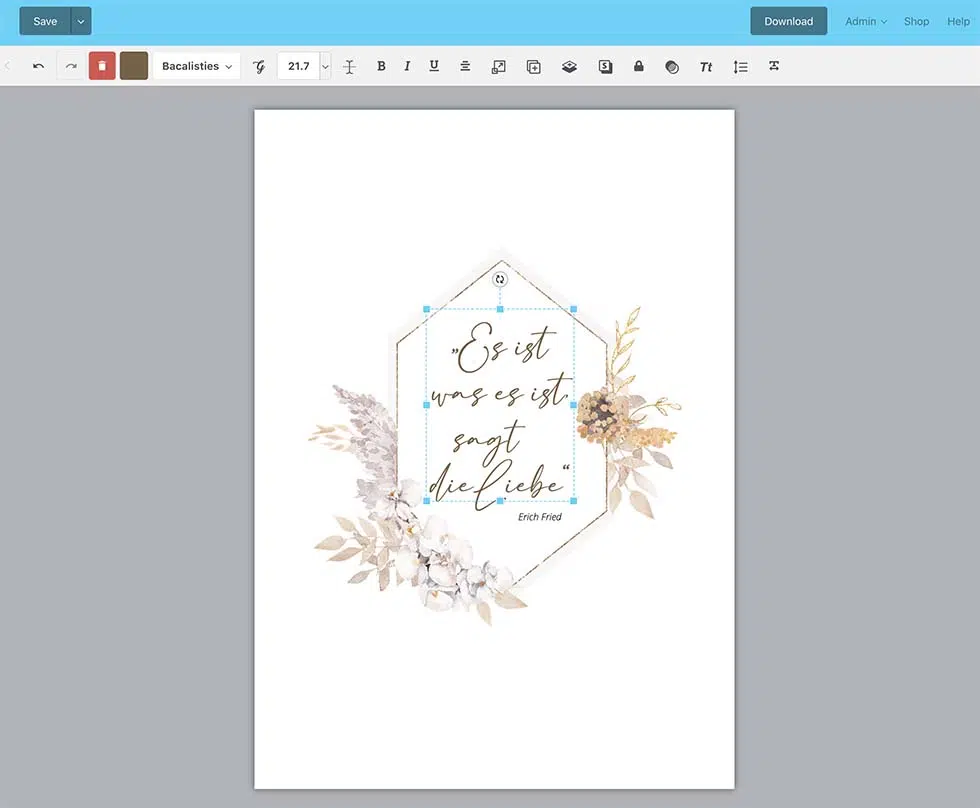Click the redo arrow icon
The width and height of the screenshot is (980, 808).
tap(71, 66)
